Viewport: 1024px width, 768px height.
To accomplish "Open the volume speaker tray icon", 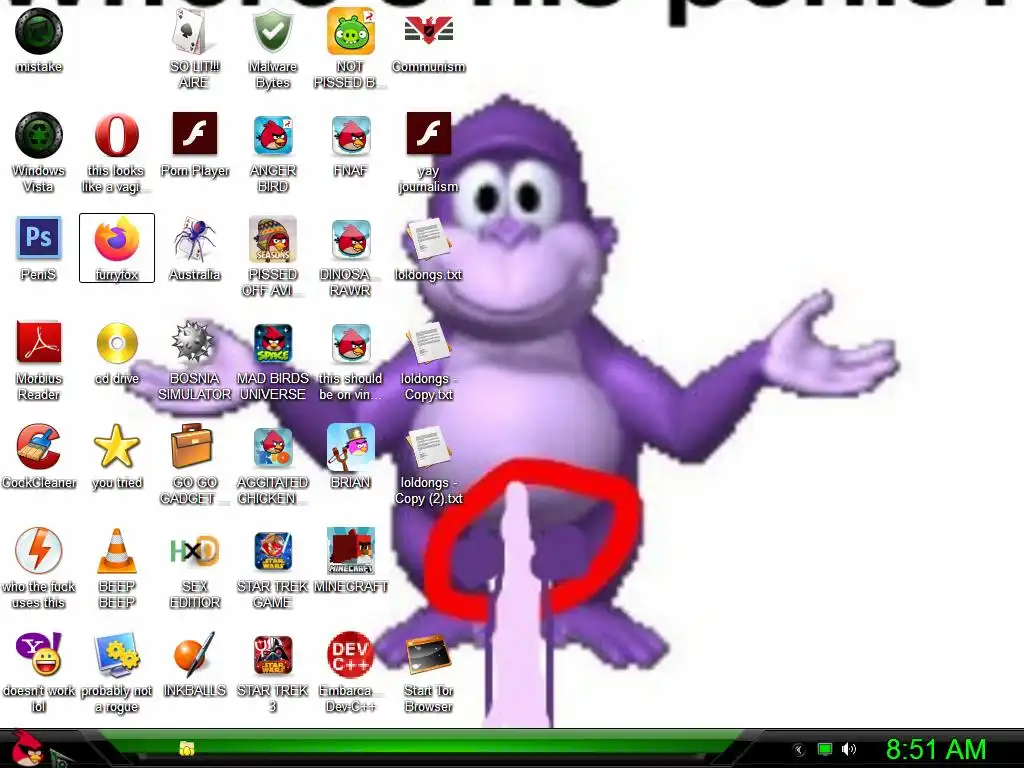I will 849,749.
